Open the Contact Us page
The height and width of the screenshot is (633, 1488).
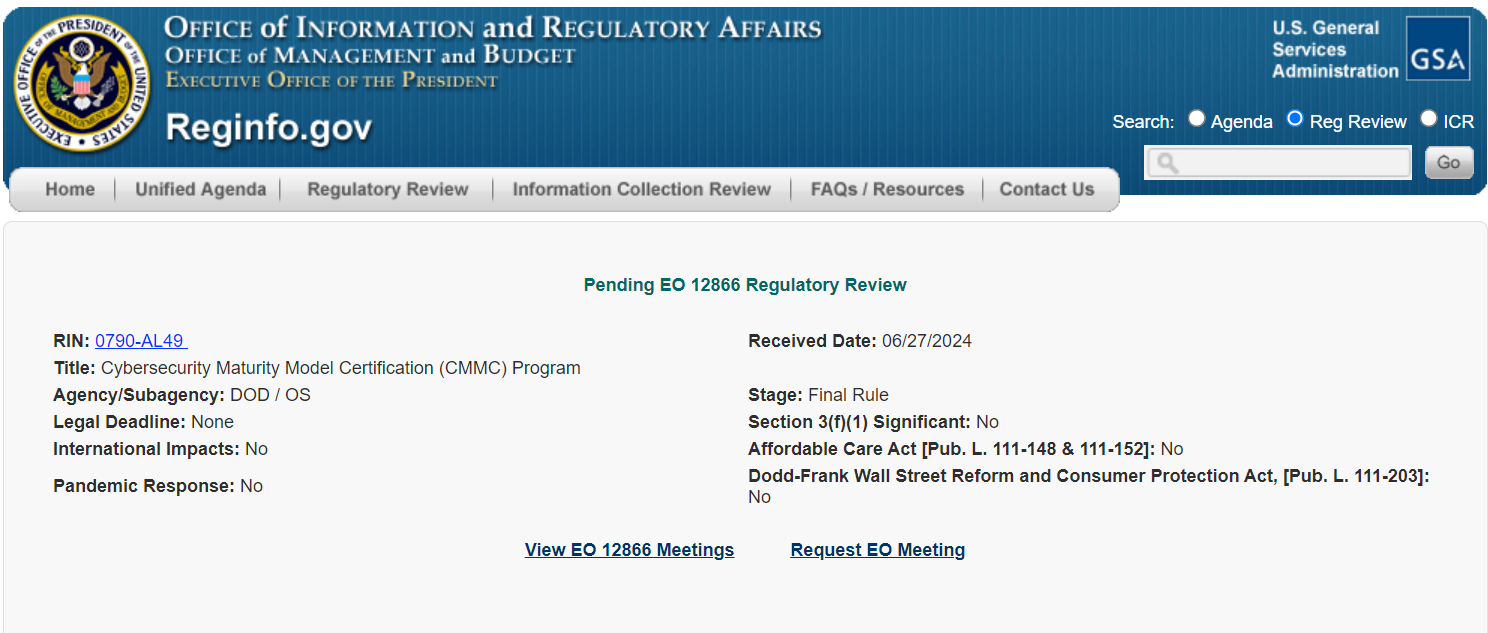pos(1046,188)
